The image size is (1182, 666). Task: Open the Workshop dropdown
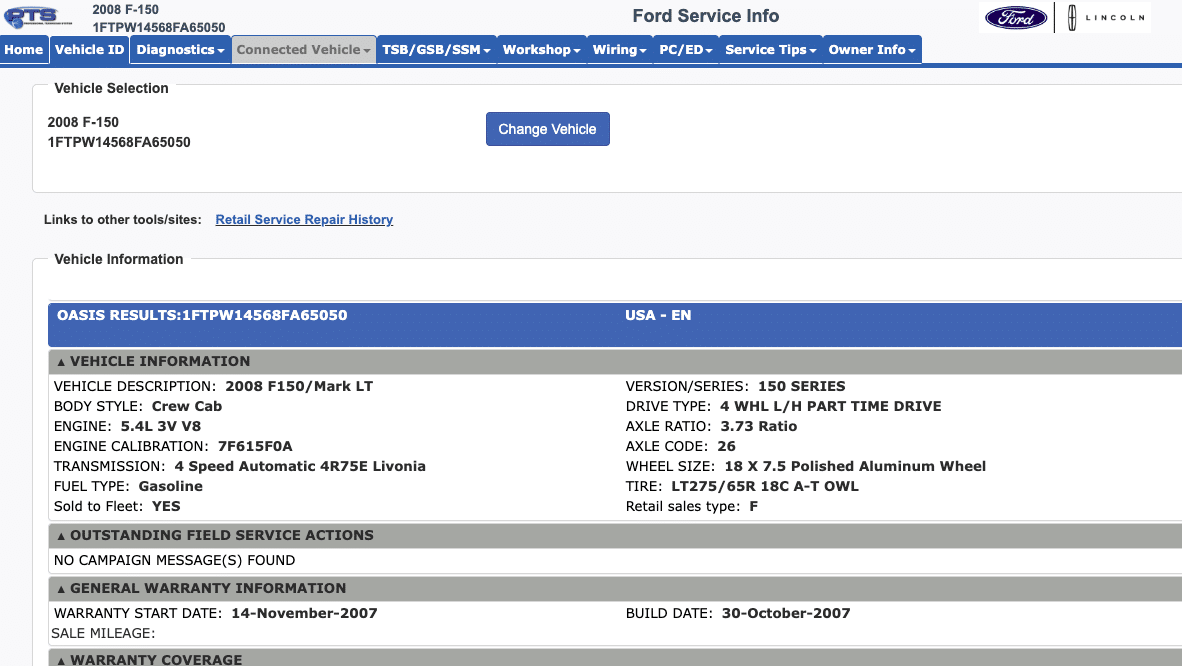coord(541,49)
